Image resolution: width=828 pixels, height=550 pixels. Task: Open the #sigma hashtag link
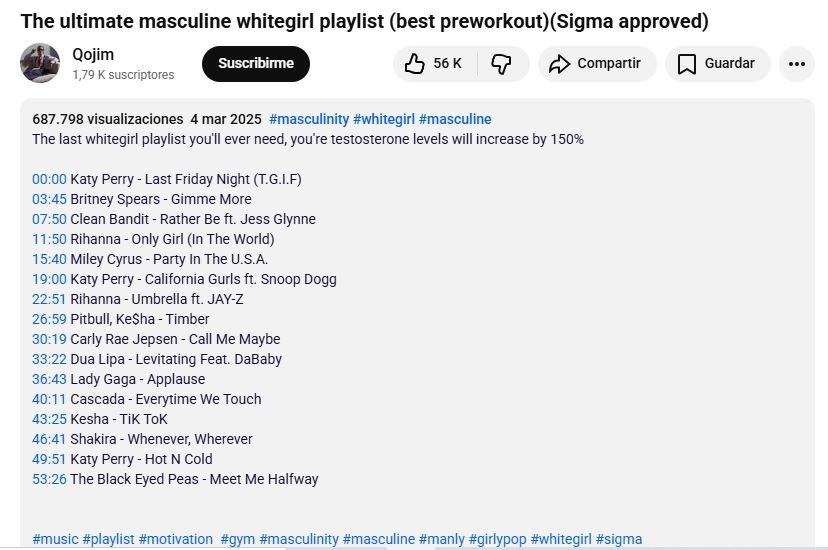point(619,539)
